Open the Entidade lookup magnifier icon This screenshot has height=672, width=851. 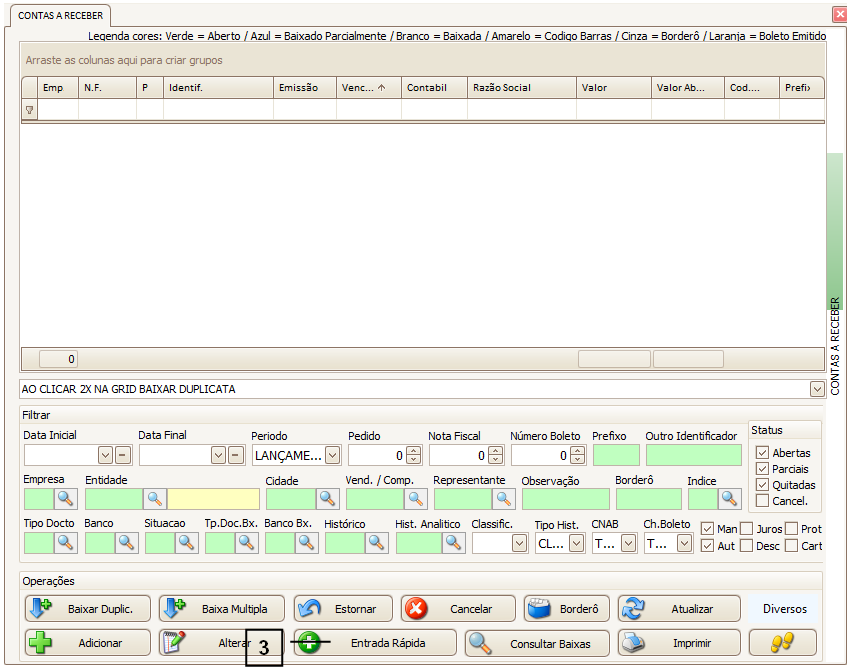(x=155, y=498)
